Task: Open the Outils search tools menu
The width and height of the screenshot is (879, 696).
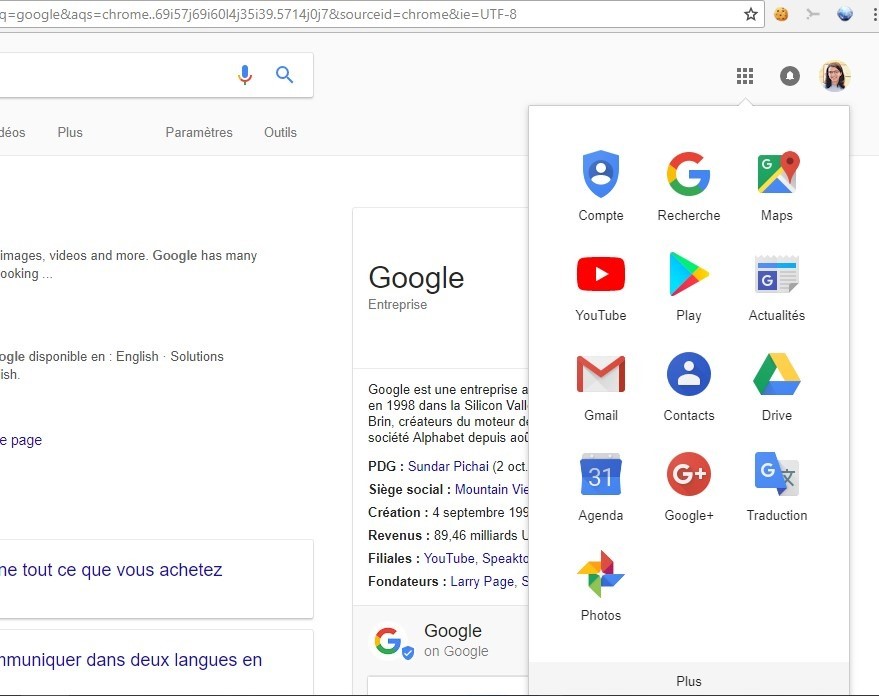Action: pyautogui.click(x=280, y=132)
